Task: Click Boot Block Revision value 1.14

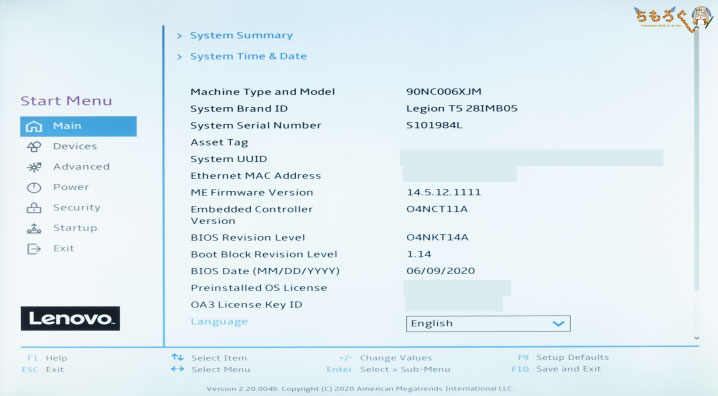Action: click(419, 254)
